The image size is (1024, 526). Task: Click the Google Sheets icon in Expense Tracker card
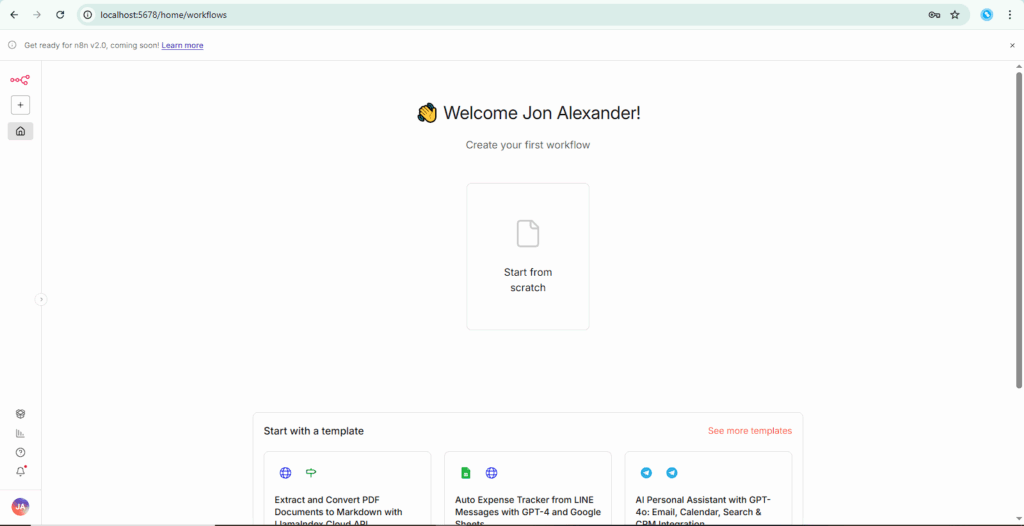point(466,473)
